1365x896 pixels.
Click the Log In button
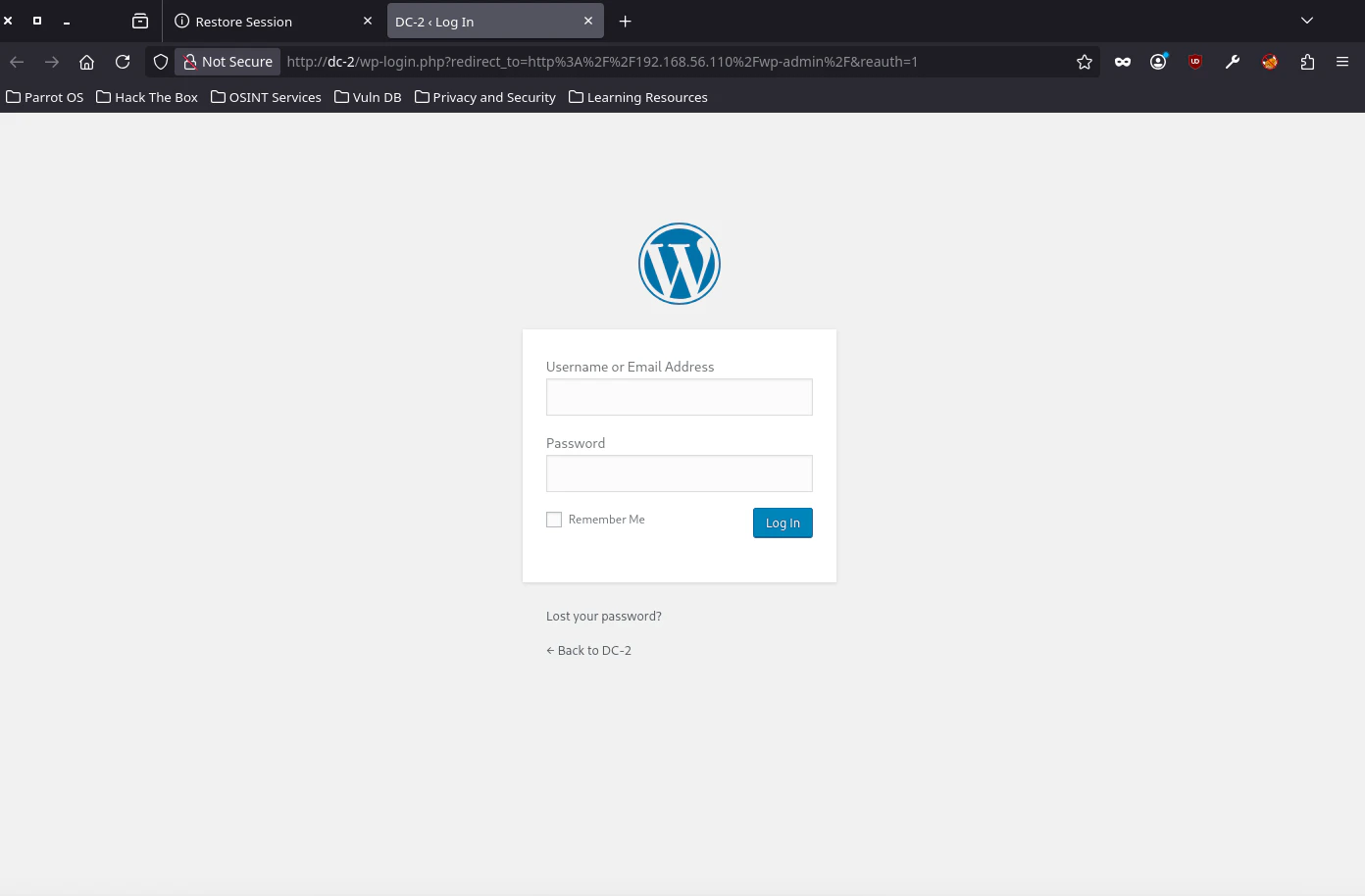click(x=783, y=523)
